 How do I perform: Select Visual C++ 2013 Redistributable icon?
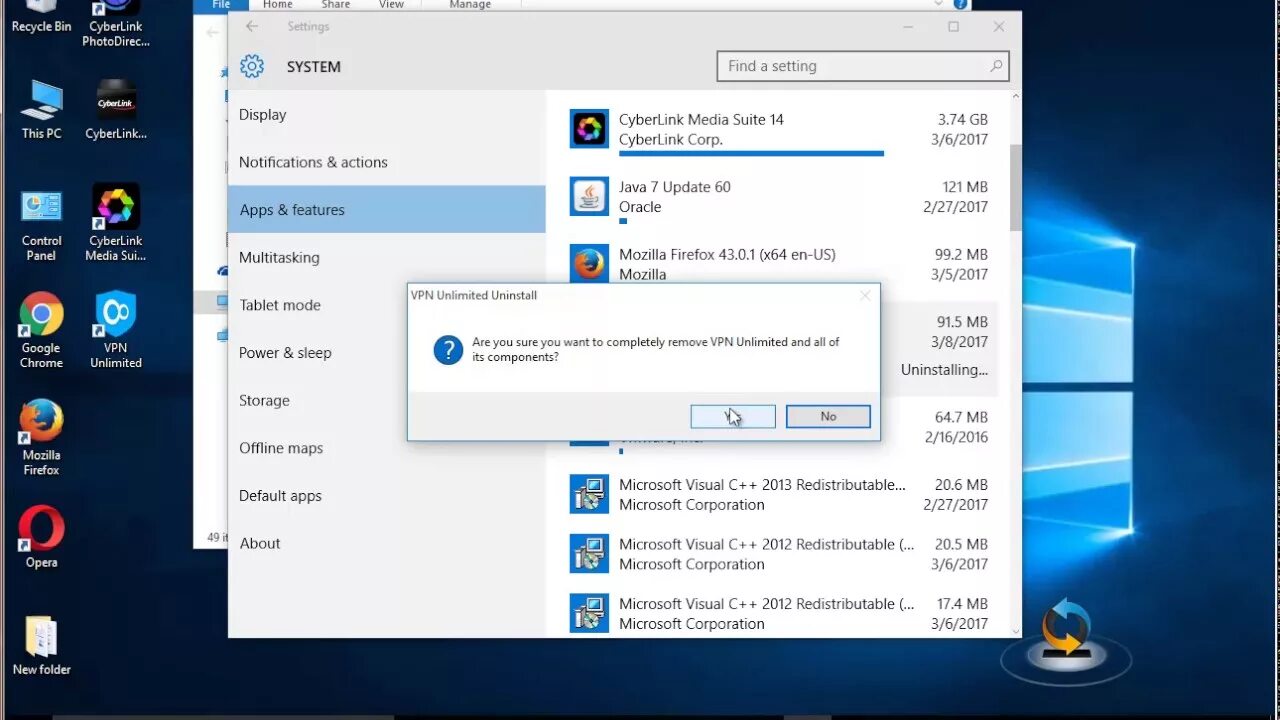click(x=589, y=494)
